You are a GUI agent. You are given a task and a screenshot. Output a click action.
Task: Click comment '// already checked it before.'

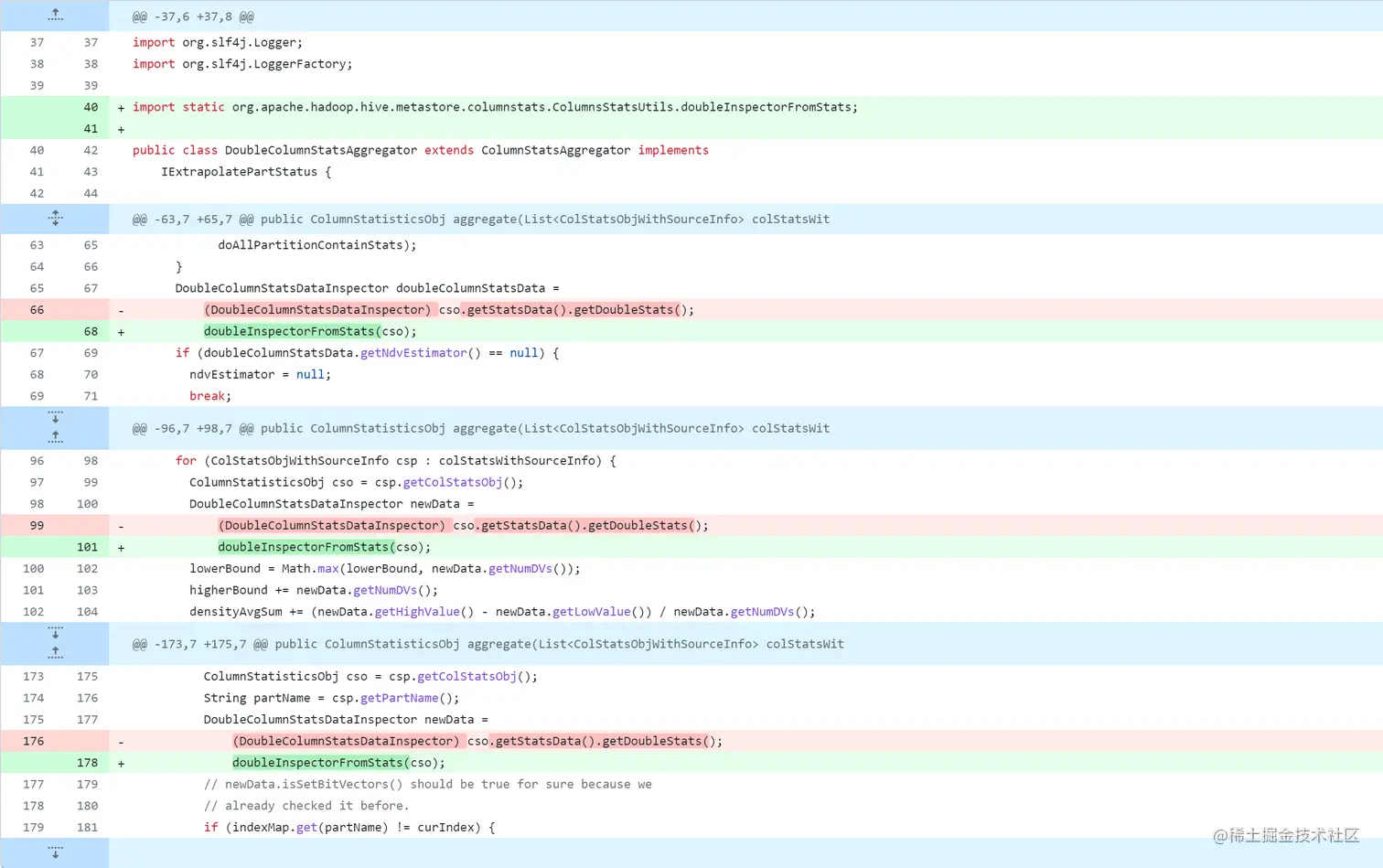[306, 806]
